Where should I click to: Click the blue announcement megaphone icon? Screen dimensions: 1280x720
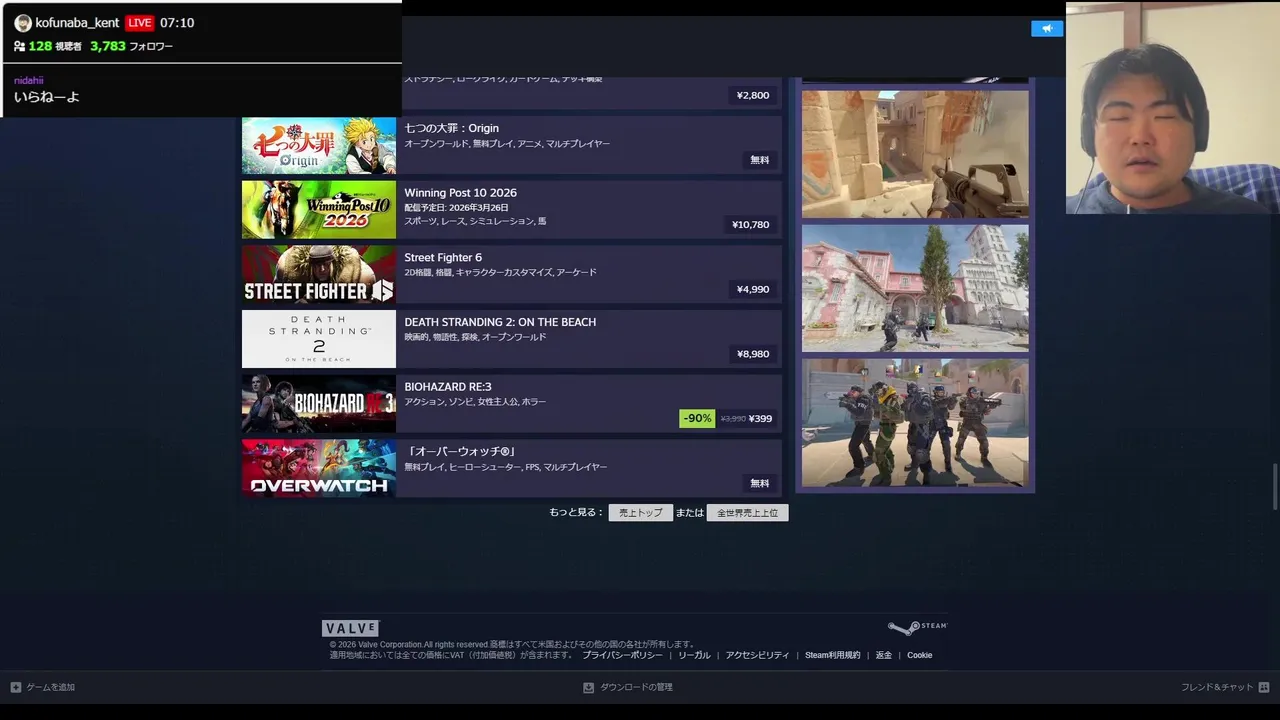coord(1047,28)
